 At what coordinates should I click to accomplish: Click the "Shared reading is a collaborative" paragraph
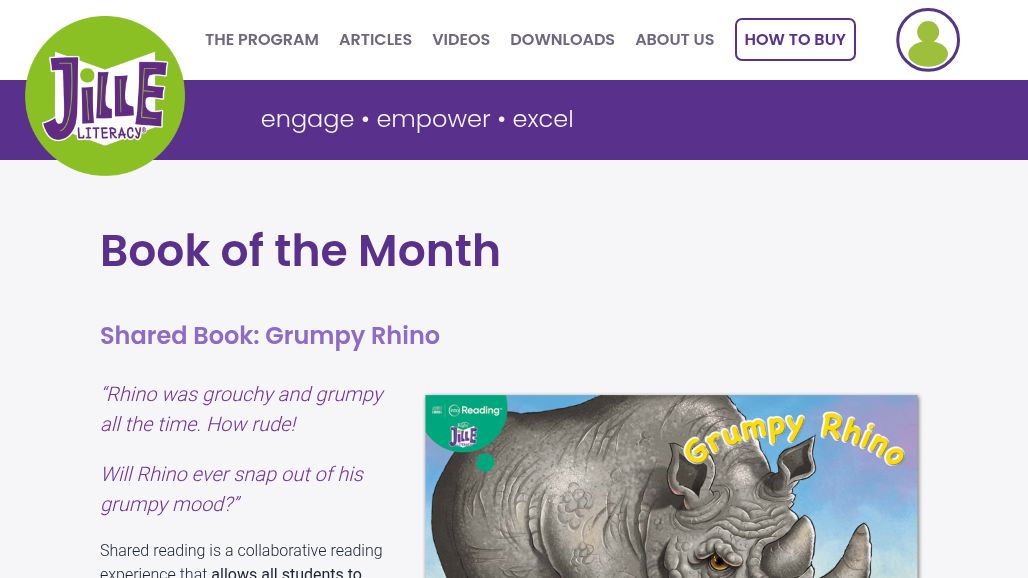click(x=241, y=551)
